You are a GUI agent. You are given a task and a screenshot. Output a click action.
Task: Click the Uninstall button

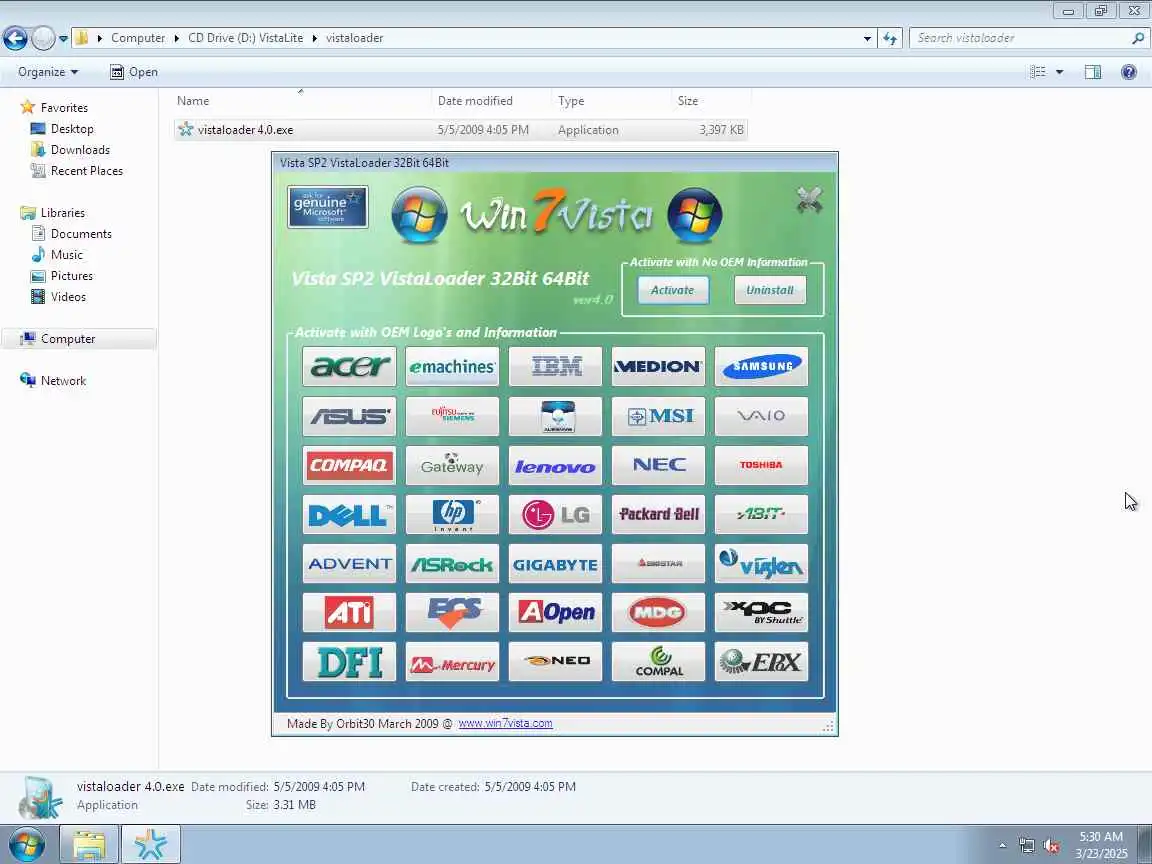pos(770,290)
